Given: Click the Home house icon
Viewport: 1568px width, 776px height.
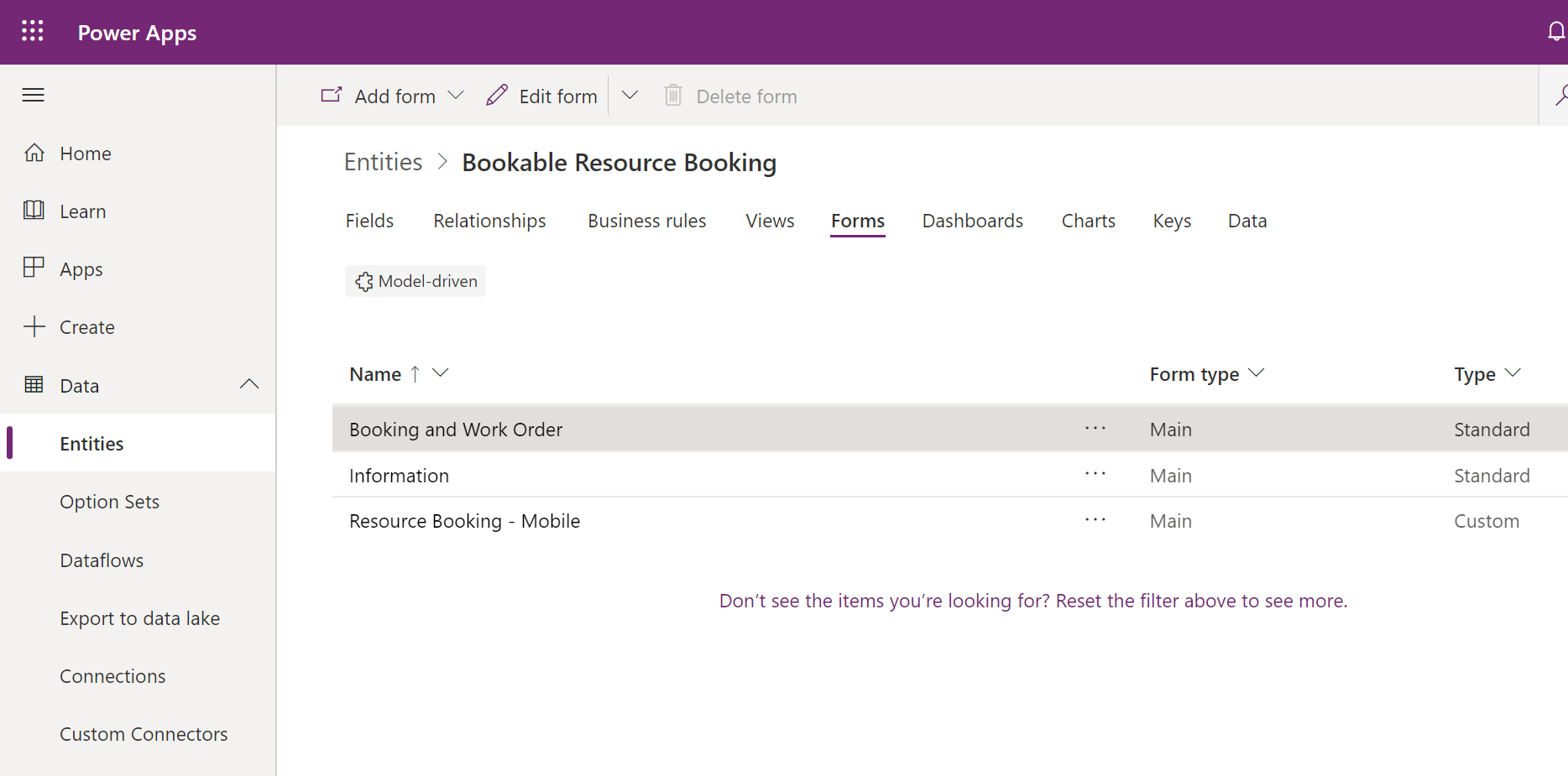Looking at the screenshot, I should tap(34, 153).
